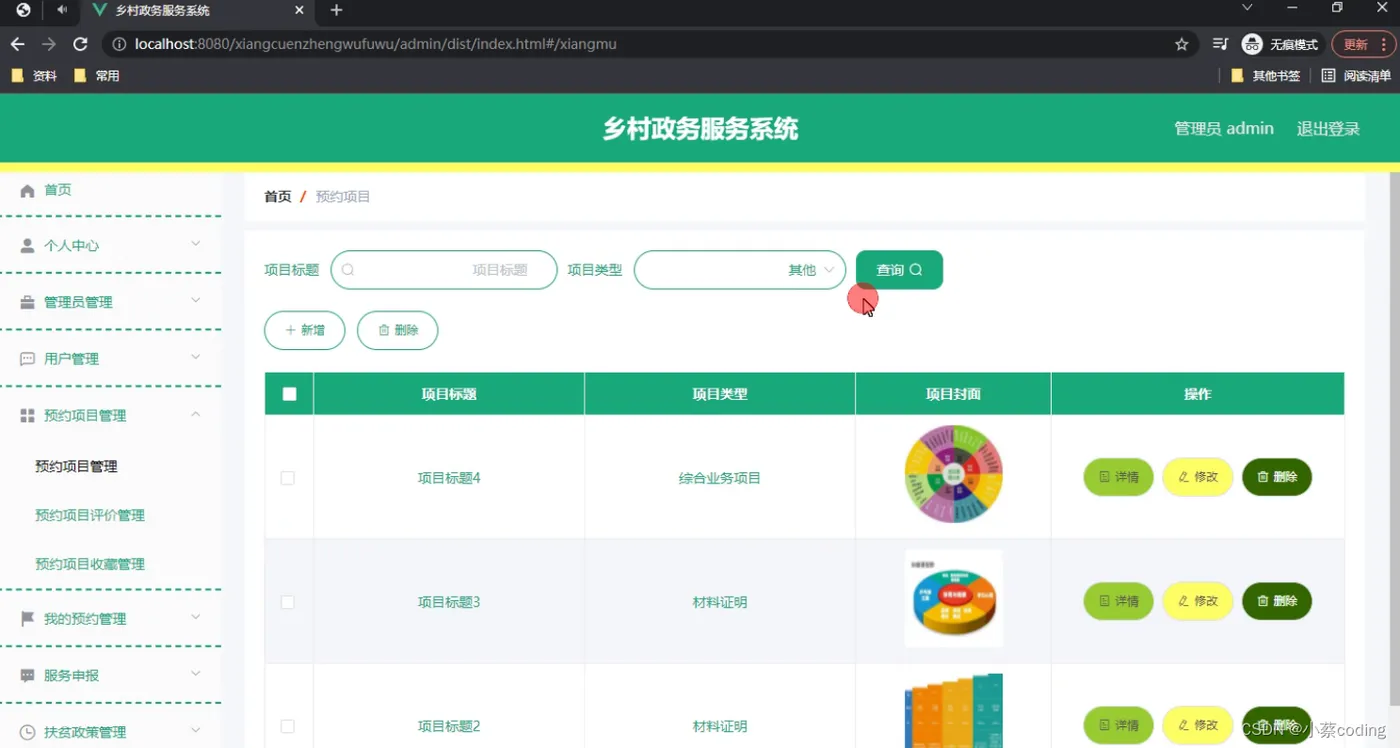Click the clock icon beside 扶贫政策管理
Image resolution: width=1400 pixels, height=748 pixels.
click(27, 732)
